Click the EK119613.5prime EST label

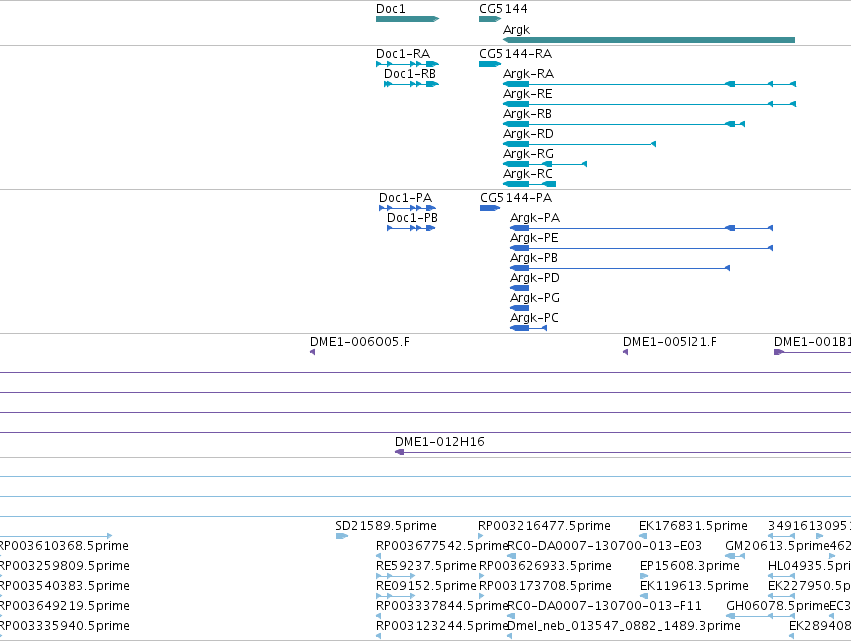pyautogui.click(x=694, y=586)
